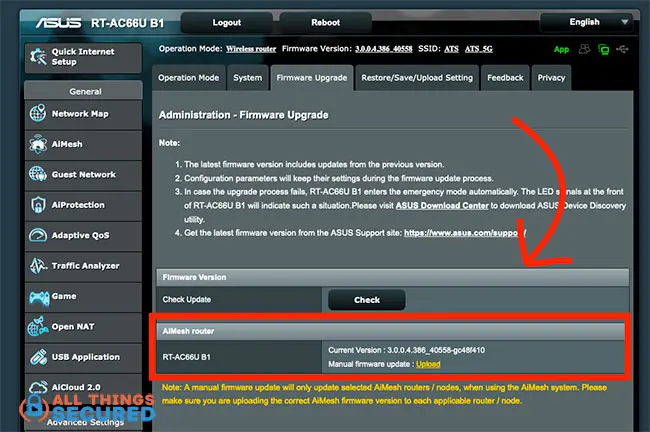Viewport: 650px width, 432px height.
Task: Click the ATS_5G SSID link
Action: click(x=478, y=49)
